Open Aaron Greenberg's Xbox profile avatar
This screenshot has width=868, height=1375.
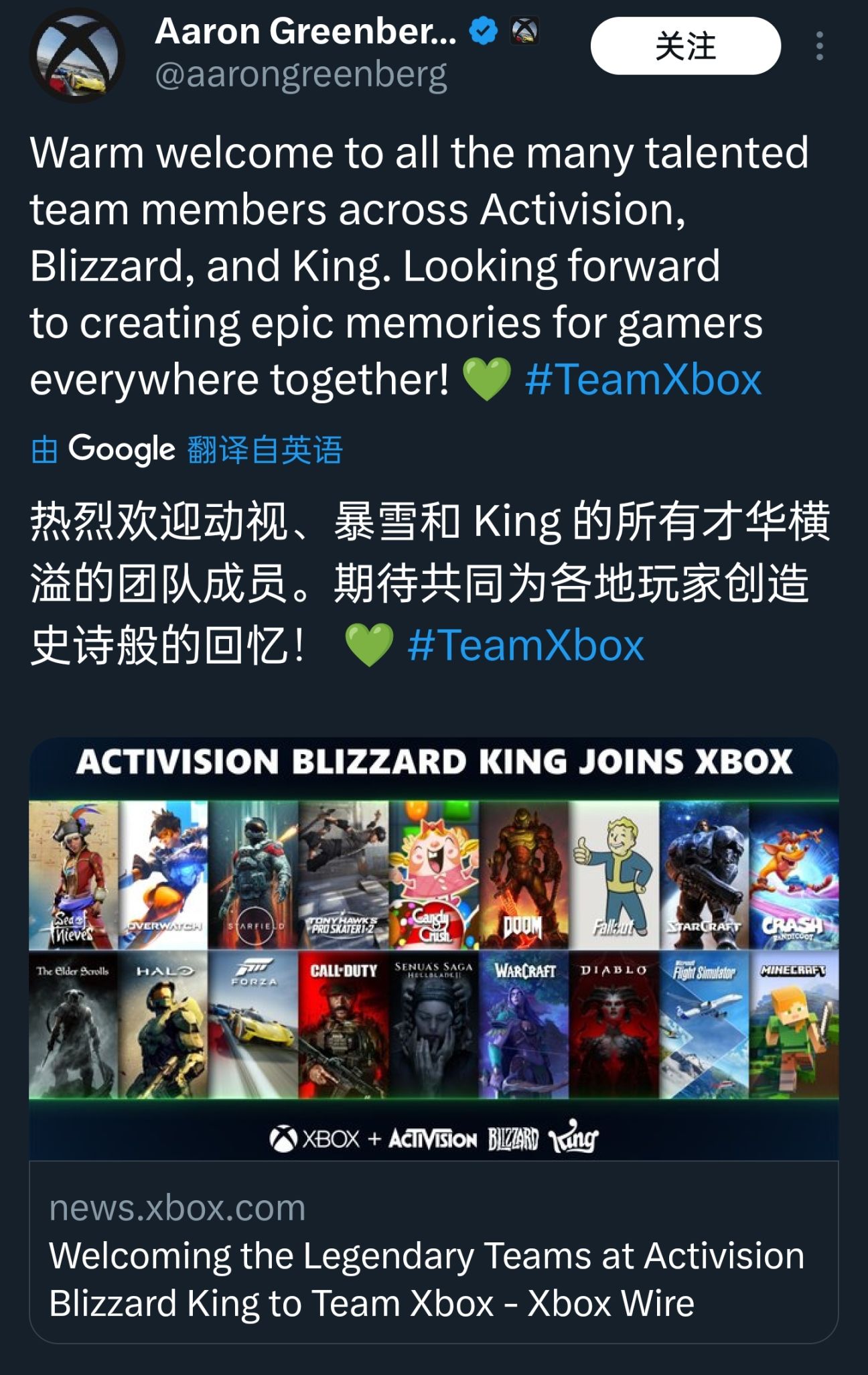click(77, 55)
